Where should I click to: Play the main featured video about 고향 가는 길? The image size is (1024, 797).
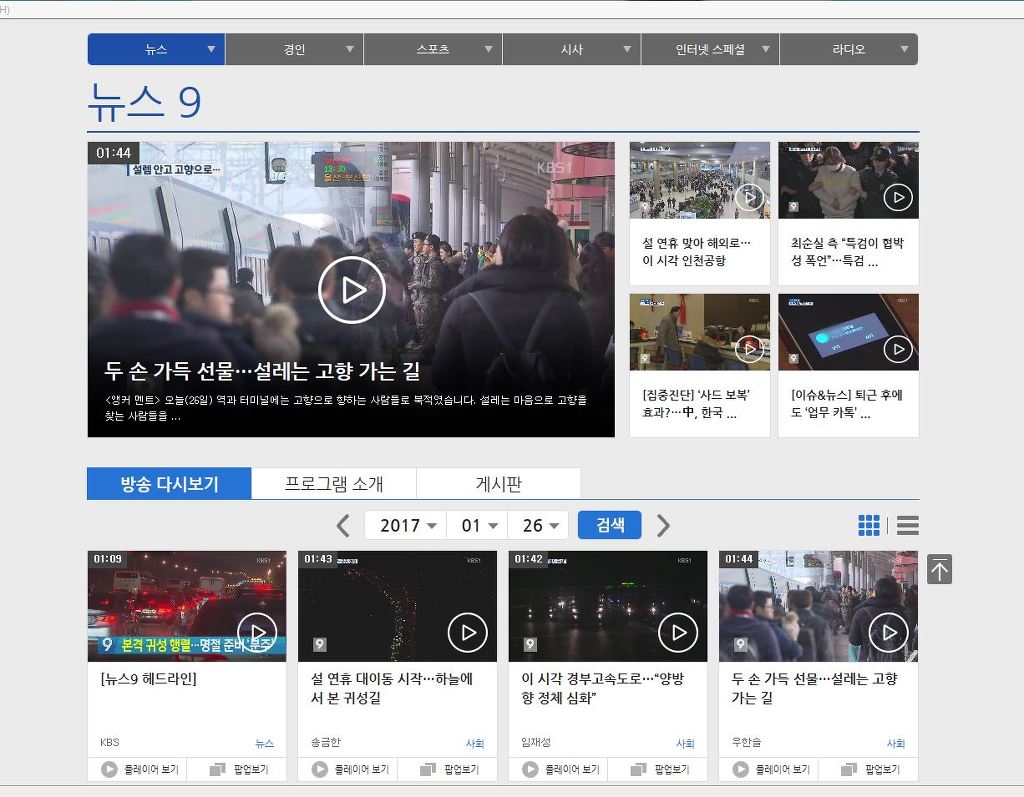click(351, 290)
